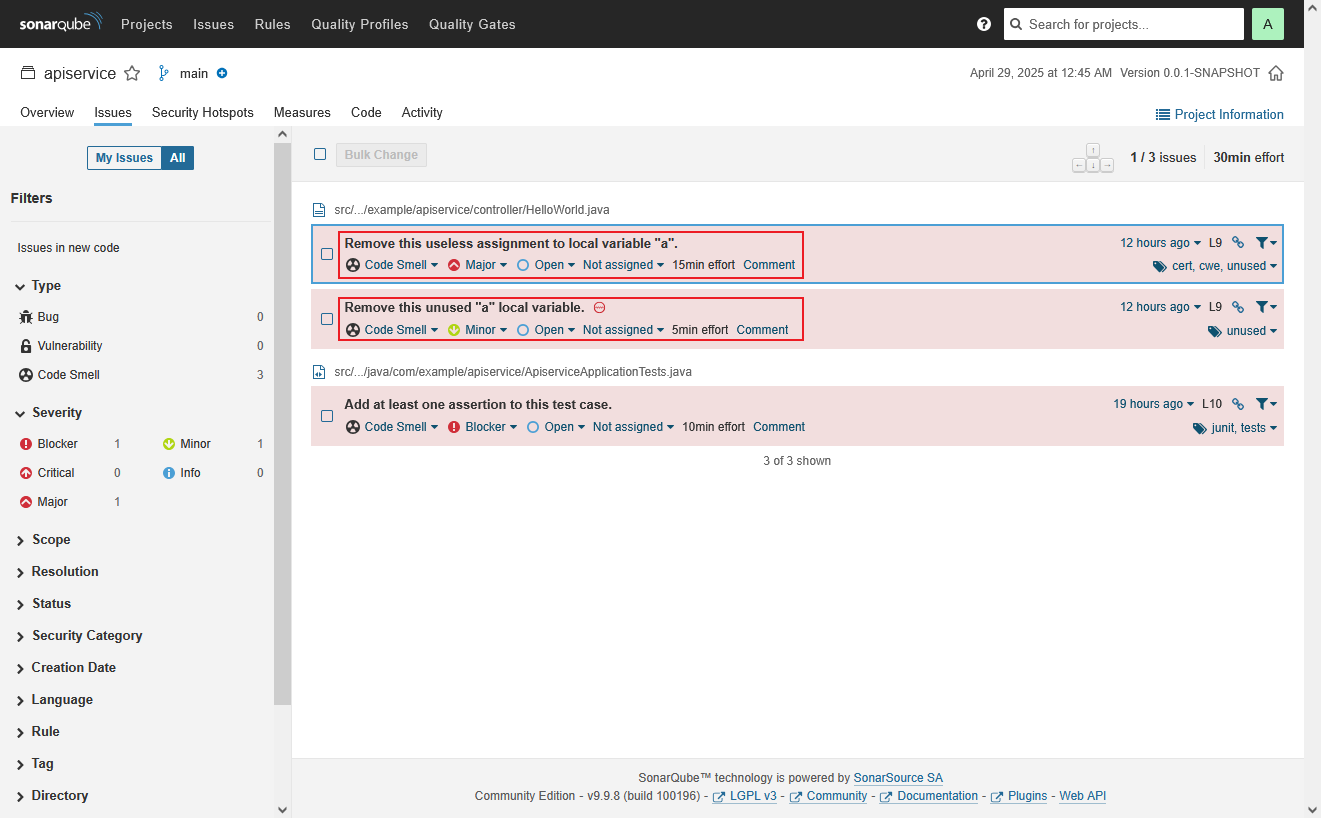Check the useless assignment issue checkbox
This screenshot has height=818, width=1321.
point(327,254)
